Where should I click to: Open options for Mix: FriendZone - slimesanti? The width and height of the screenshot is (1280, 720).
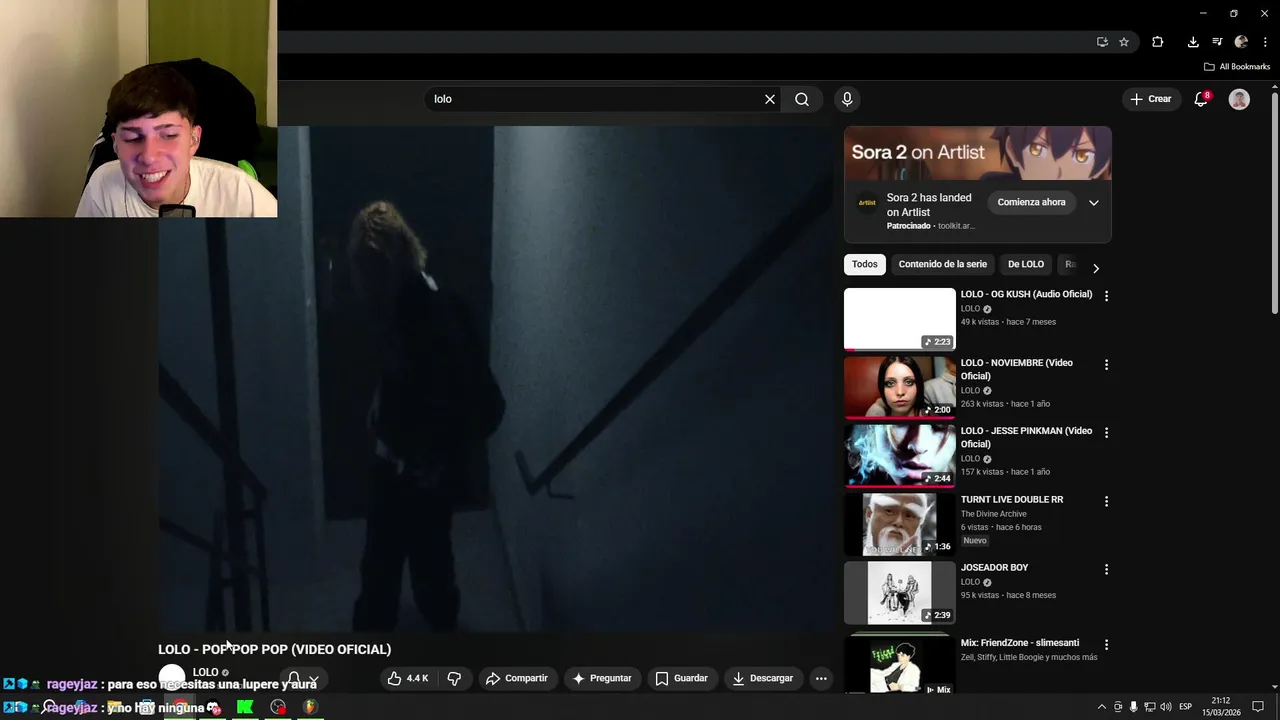(x=1106, y=645)
